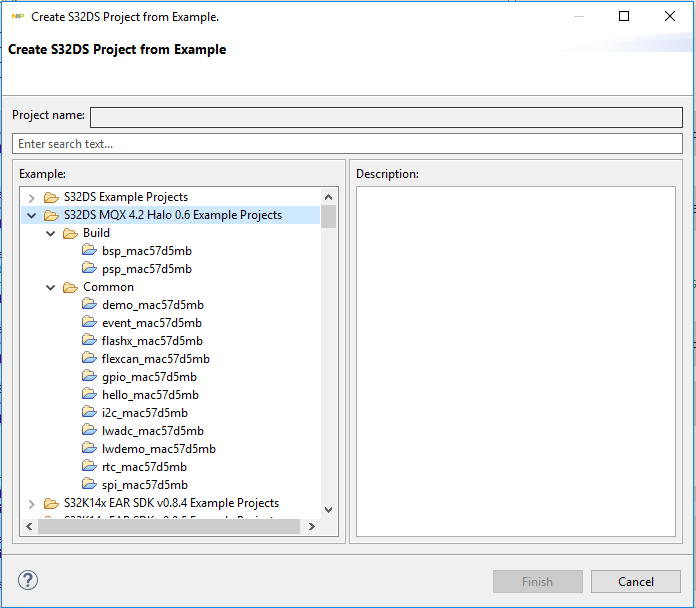The width and height of the screenshot is (696, 608).
Task: Select the demo_mac57d5mb example
Action: [x=153, y=305]
